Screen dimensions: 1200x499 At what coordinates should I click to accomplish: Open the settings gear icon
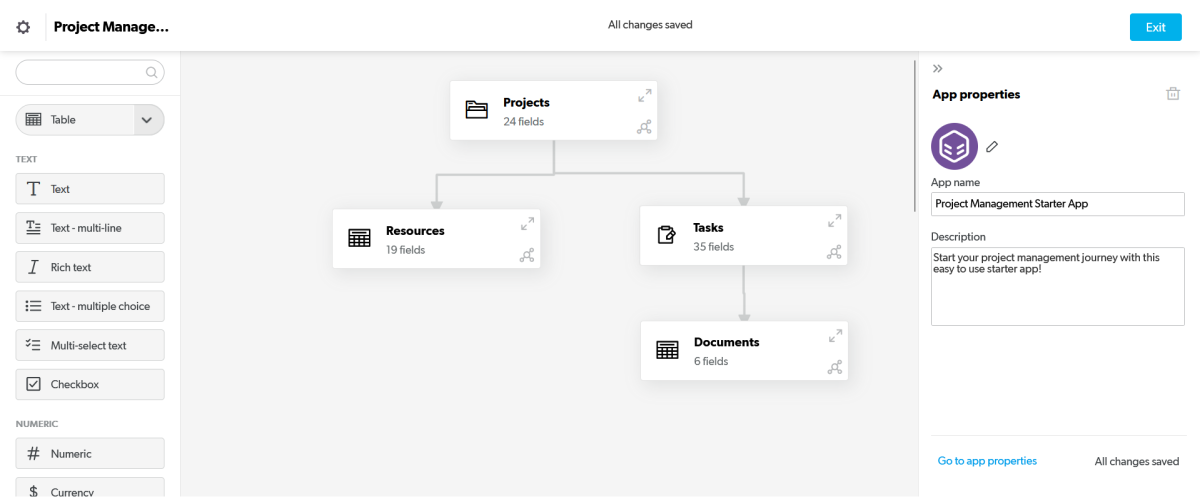click(x=23, y=27)
